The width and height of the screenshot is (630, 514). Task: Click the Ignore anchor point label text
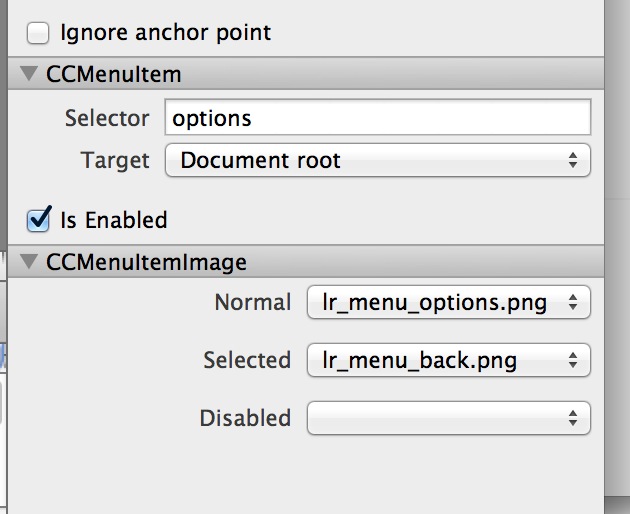[166, 33]
